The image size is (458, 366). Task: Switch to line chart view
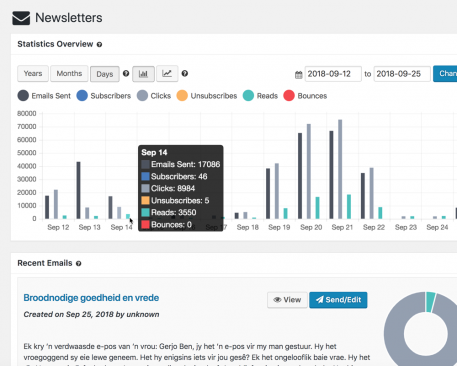pos(167,74)
